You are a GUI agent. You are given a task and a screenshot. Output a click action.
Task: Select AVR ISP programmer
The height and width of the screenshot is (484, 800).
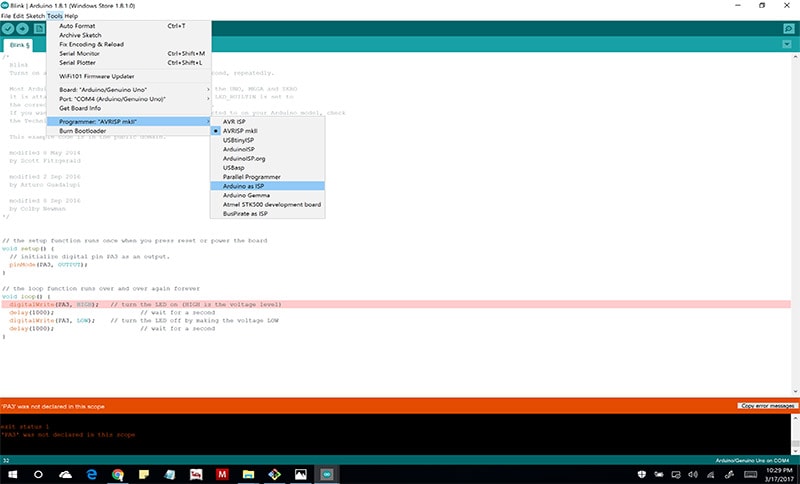click(267, 121)
